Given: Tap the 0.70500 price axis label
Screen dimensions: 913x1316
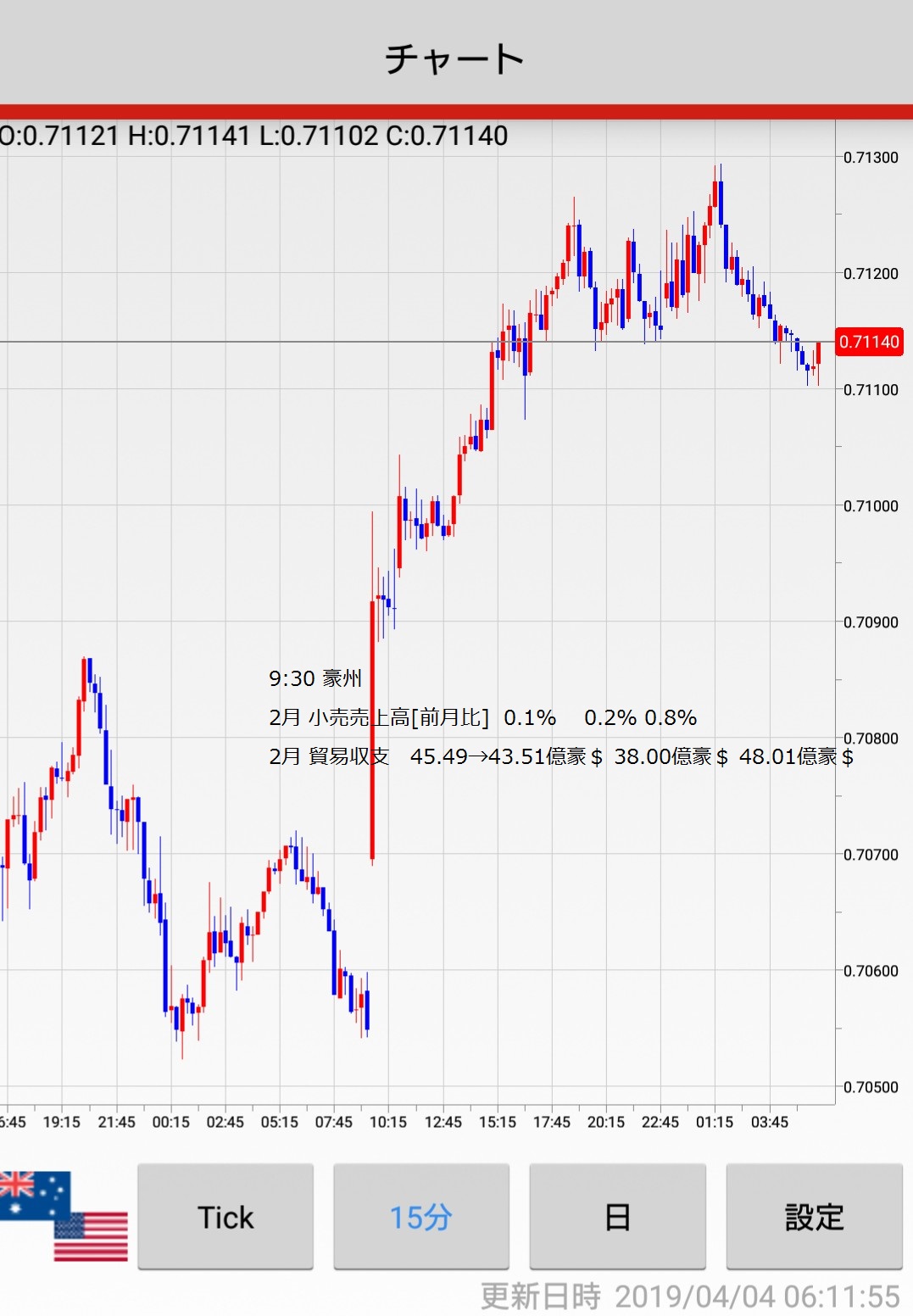Looking at the screenshot, I should (x=871, y=1087).
